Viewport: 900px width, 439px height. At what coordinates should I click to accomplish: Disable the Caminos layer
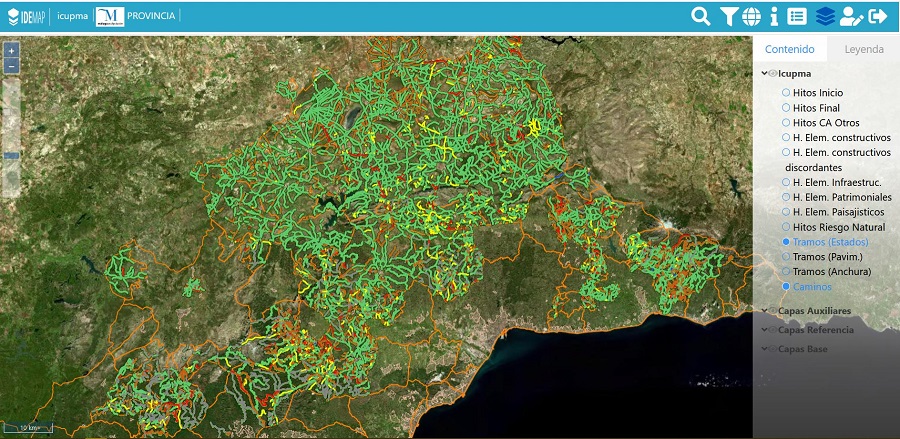pos(786,286)
